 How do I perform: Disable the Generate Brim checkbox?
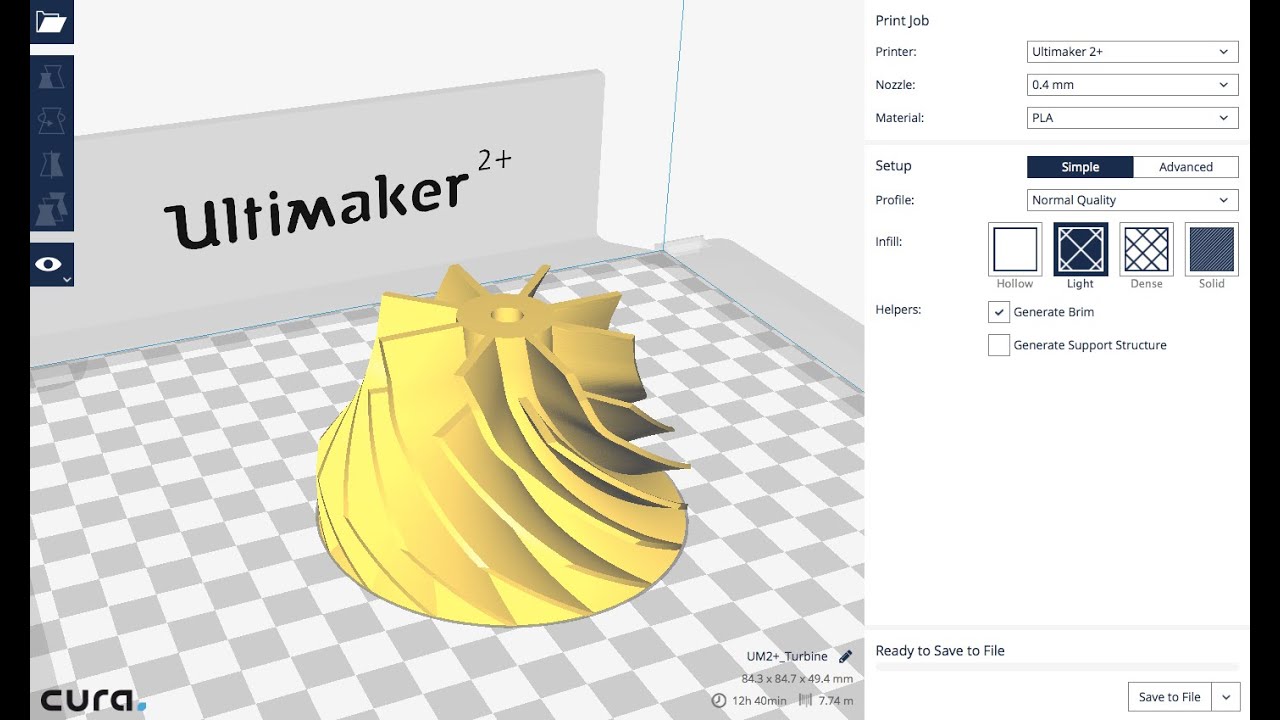coord(998,312)
